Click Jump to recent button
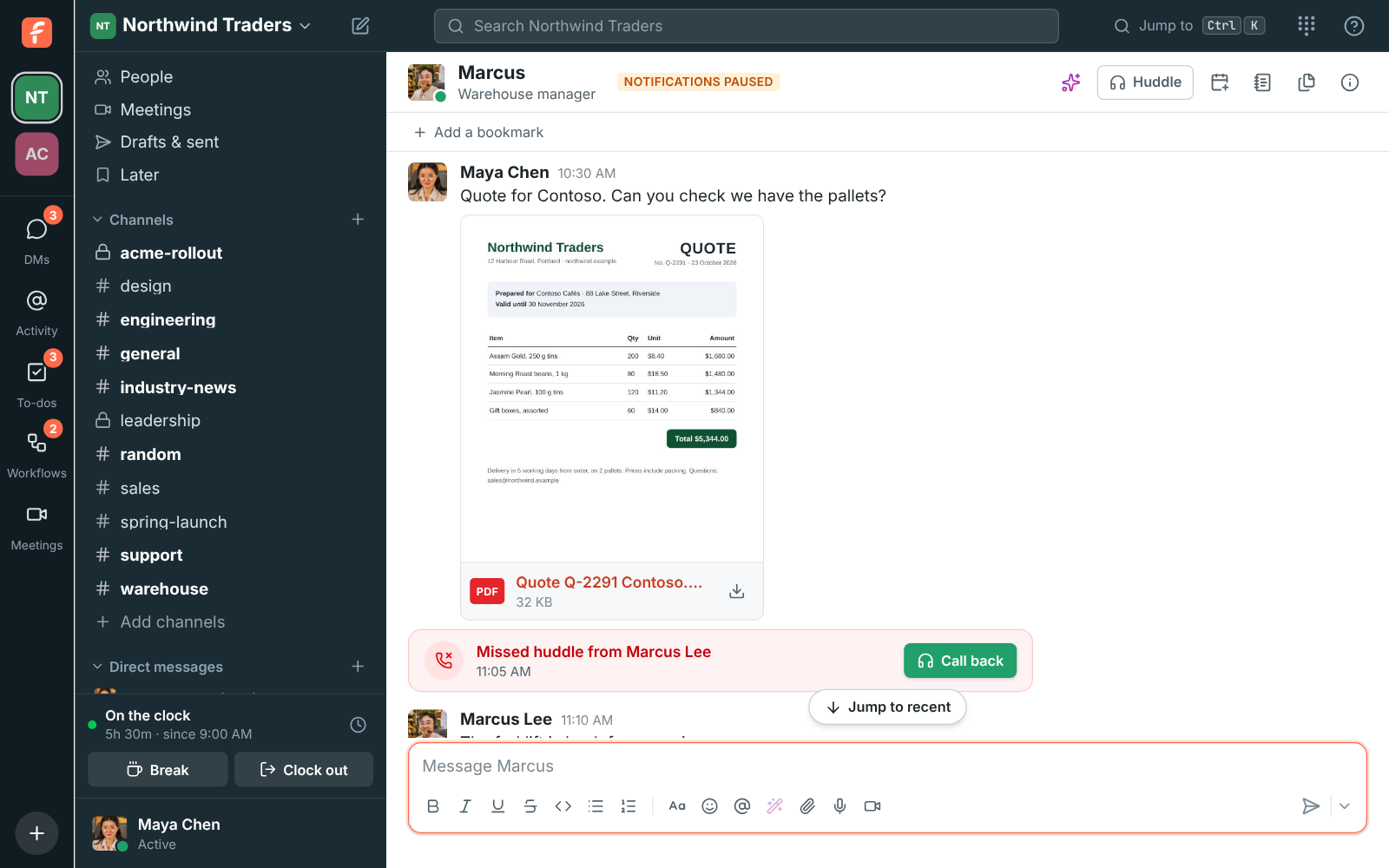Screen dimensions: 1389x868 pyautogui.click(x=887, y=707)
